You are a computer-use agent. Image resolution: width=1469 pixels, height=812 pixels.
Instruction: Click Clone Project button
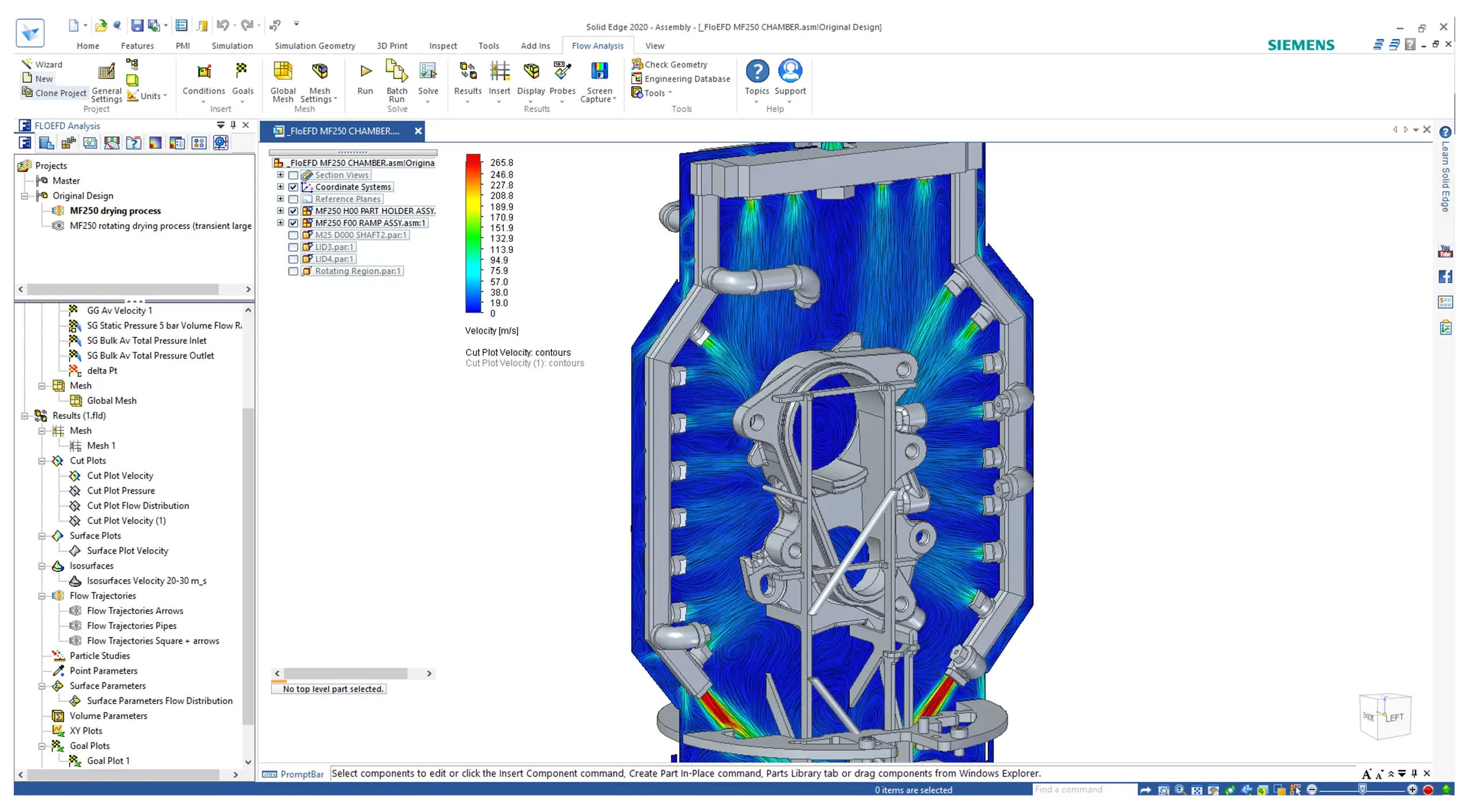pyautogui.click(x=54, y=93)
